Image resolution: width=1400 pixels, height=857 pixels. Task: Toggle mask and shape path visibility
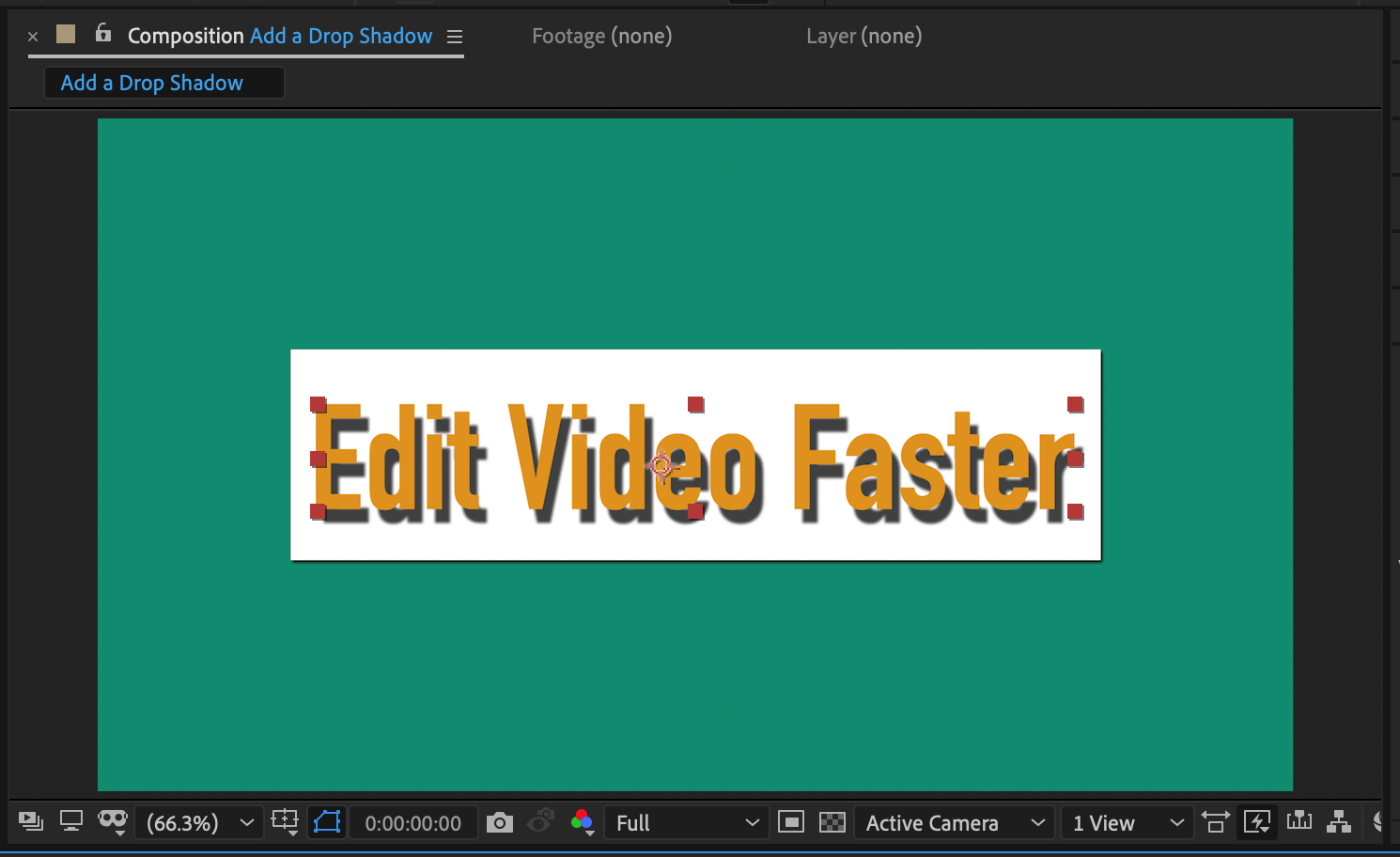(x=327, y=822)
